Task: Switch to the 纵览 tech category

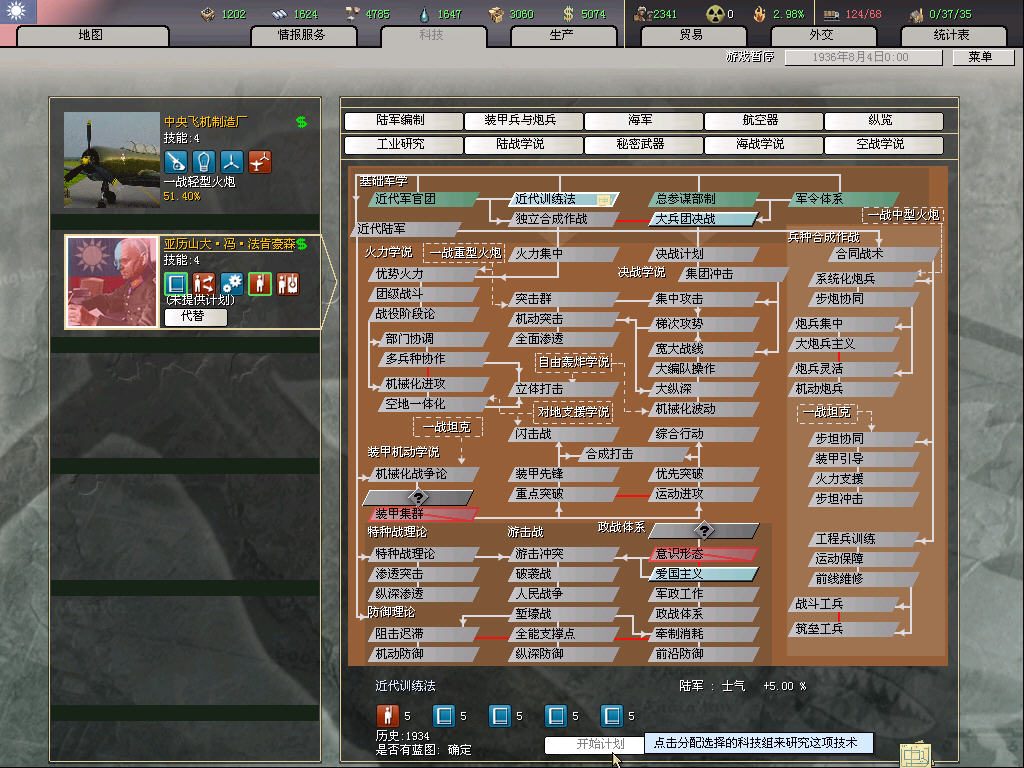Action: [884, 121]
